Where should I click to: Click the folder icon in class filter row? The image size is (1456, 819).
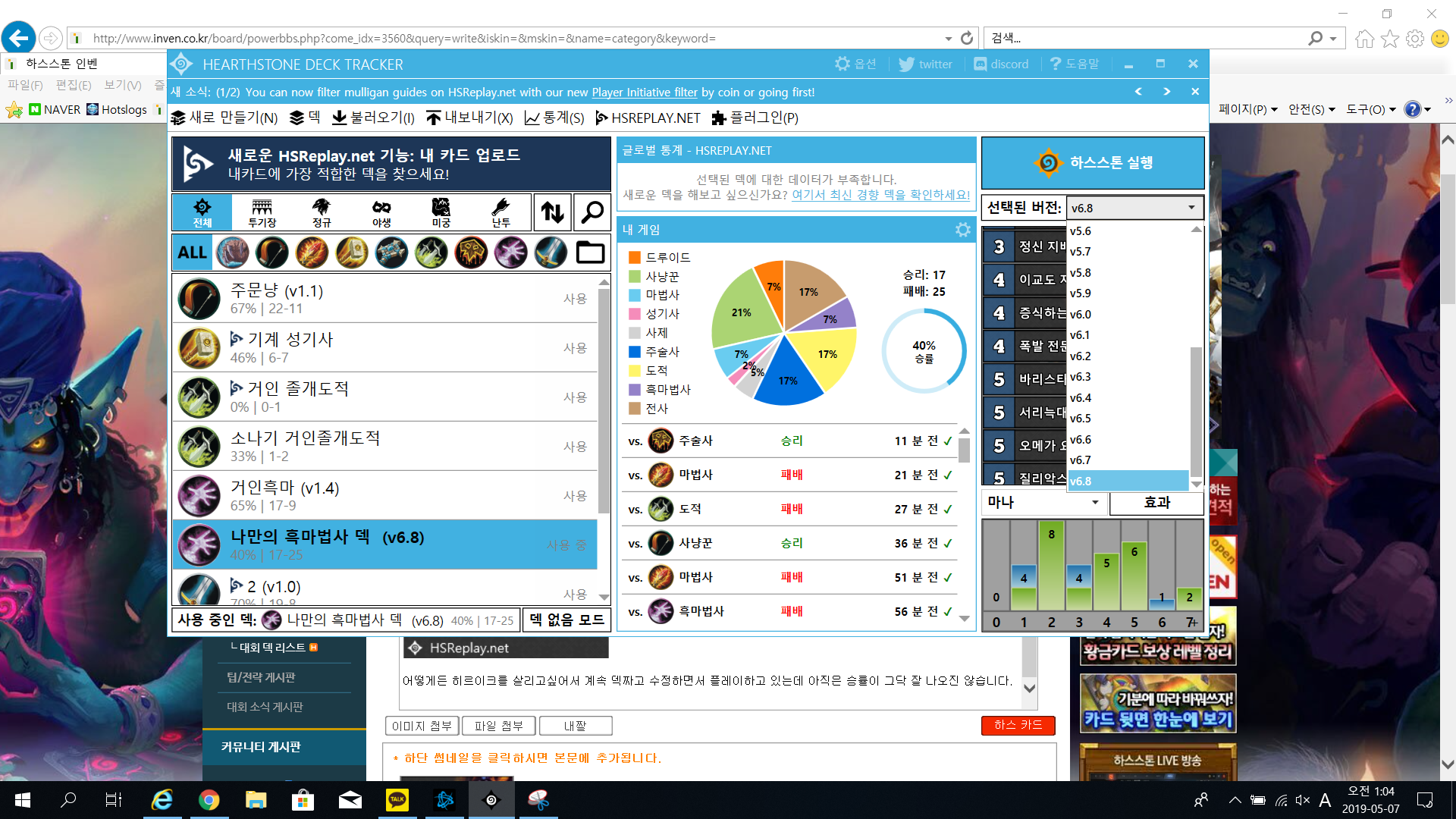pyautogui.click(x=590, y=253)
